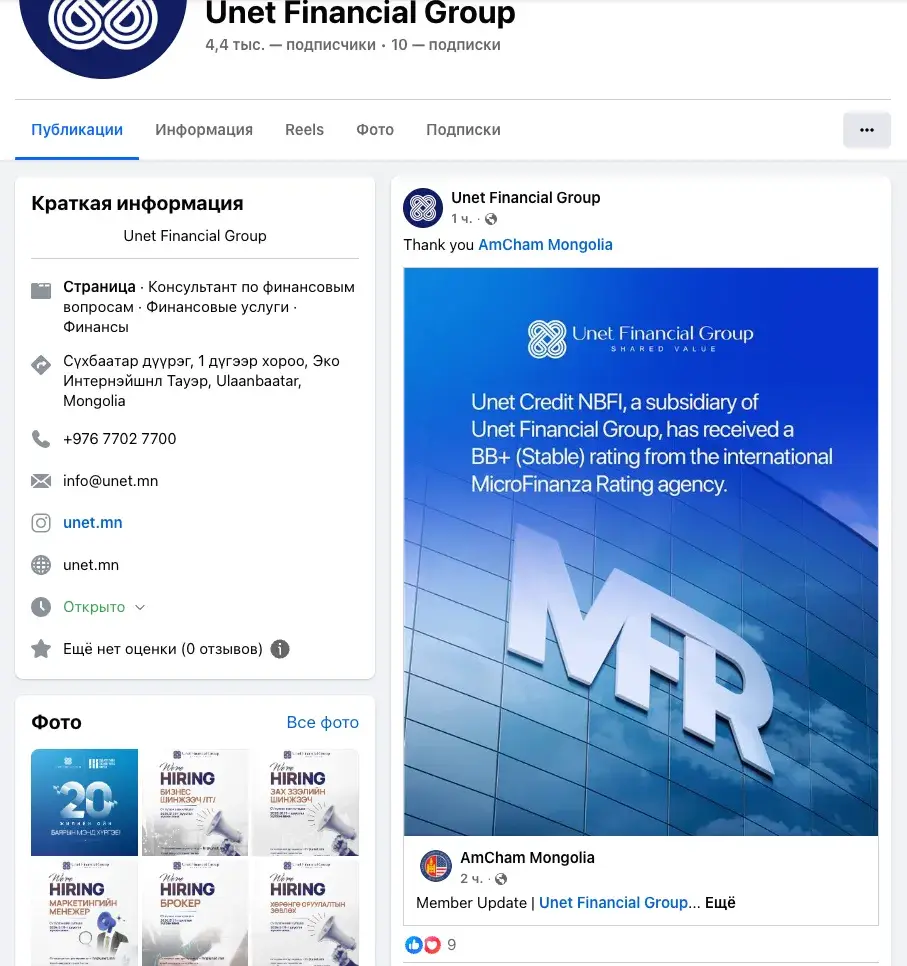The image size is (907, 966).
Task: Click the like reaction icon under the post
Action: (413, 944)
